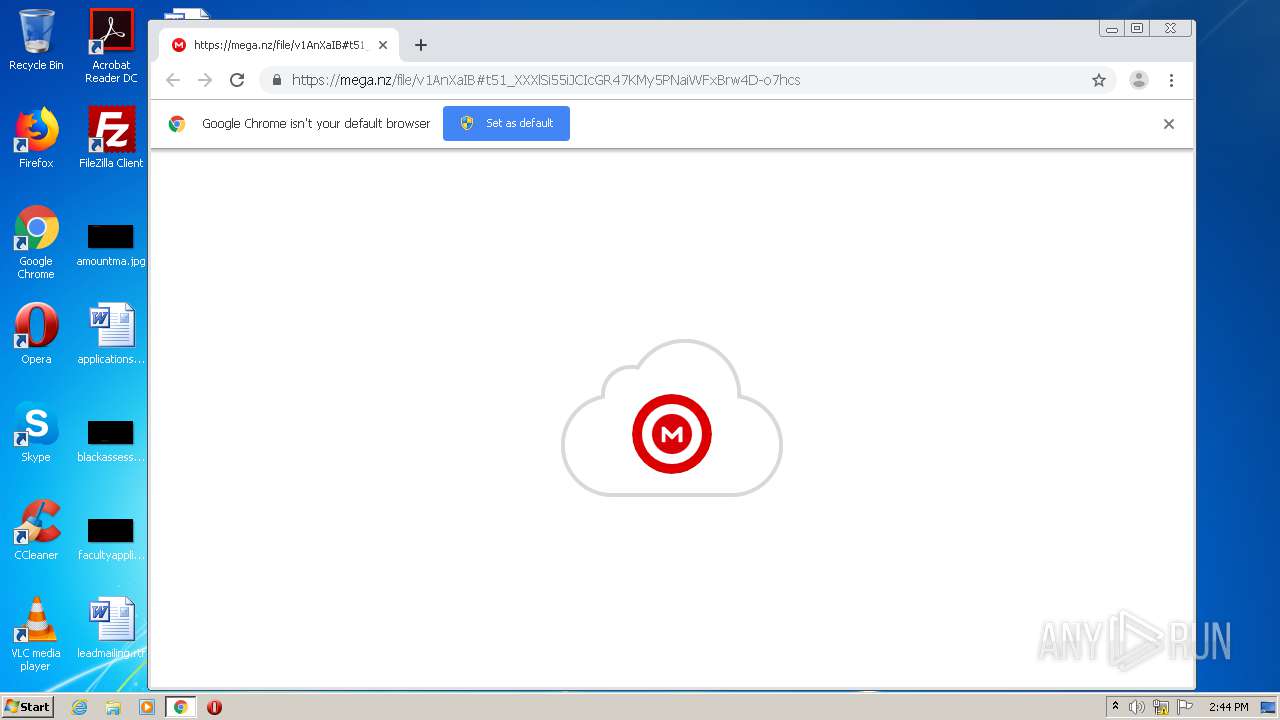Open Chrome profile avatar menu

(x=1139, y=80)
